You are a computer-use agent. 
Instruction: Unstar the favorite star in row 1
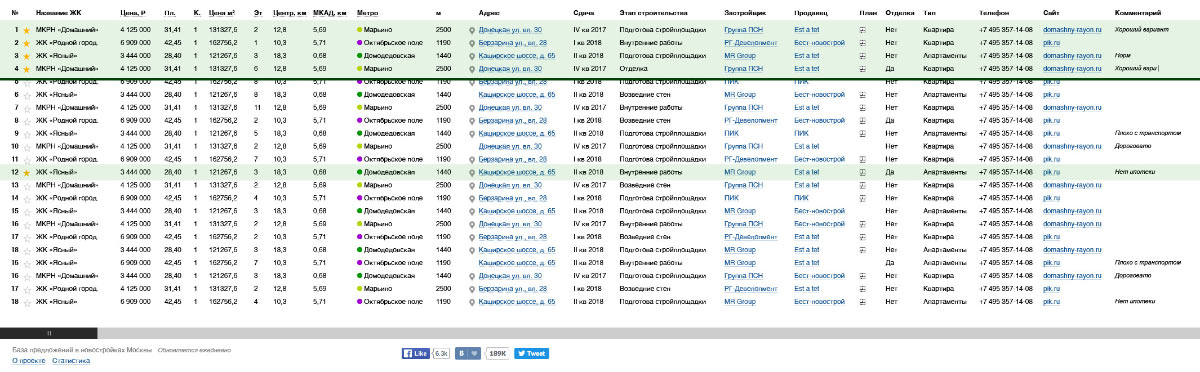click(x=27, y=31)
